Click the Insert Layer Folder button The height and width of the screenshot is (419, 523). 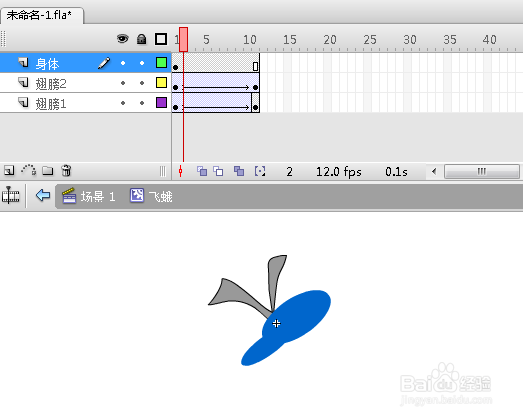pyautogui.click(x=48, y=170)
